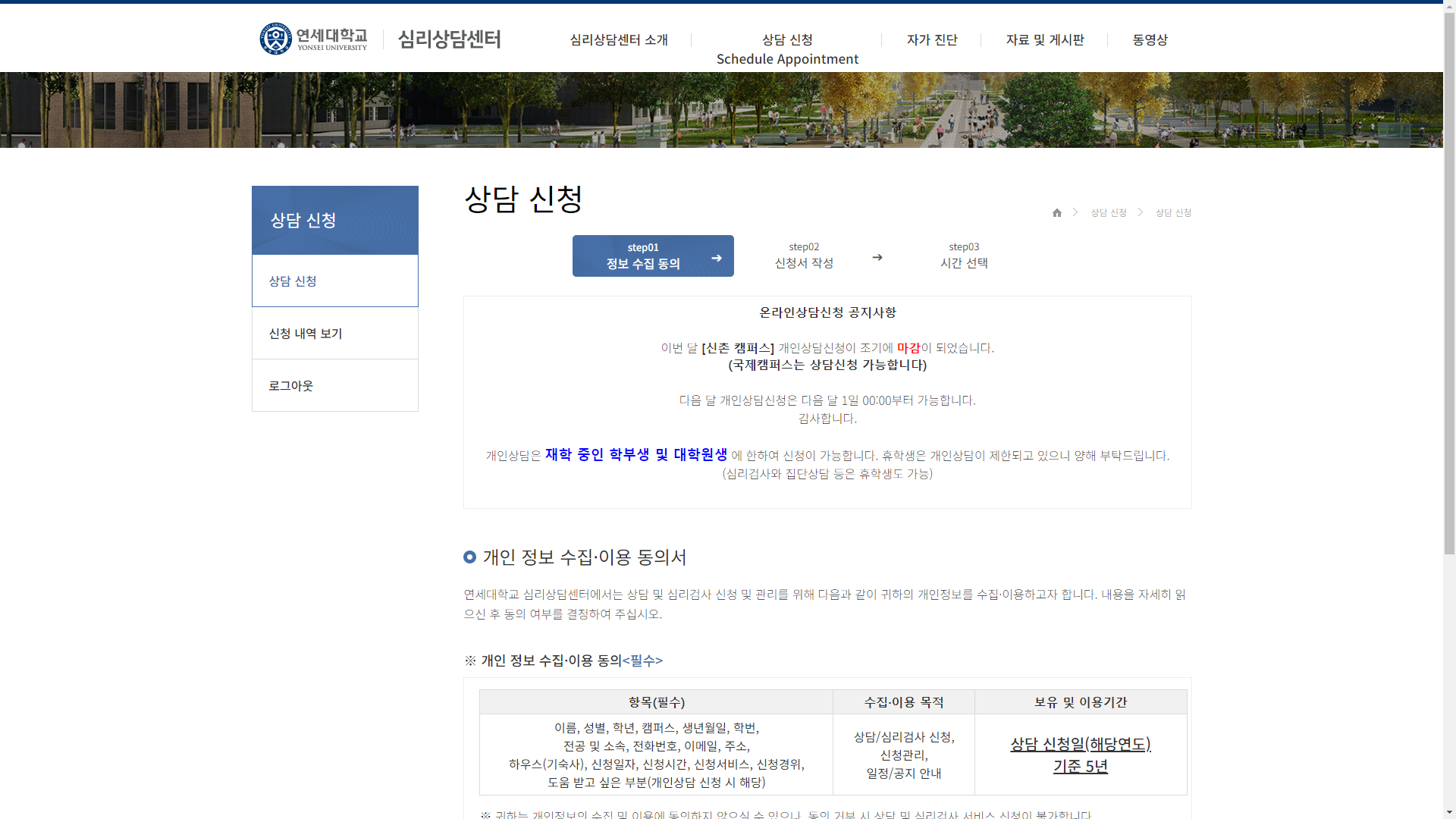Viewport: 1456px width, 819px height.
Task: Click the arrow icon after step02
Action: (x=877, y=258)
